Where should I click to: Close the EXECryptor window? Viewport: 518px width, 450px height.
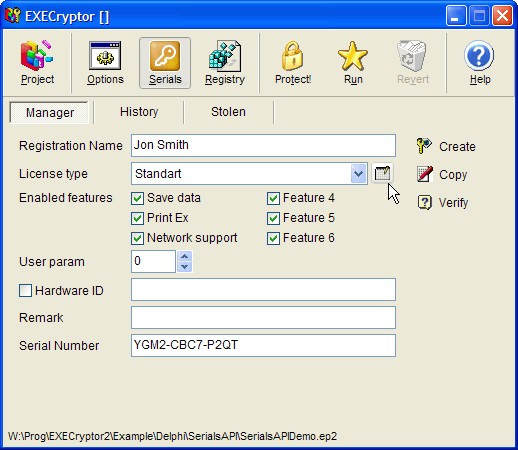(x=502, y=15)
